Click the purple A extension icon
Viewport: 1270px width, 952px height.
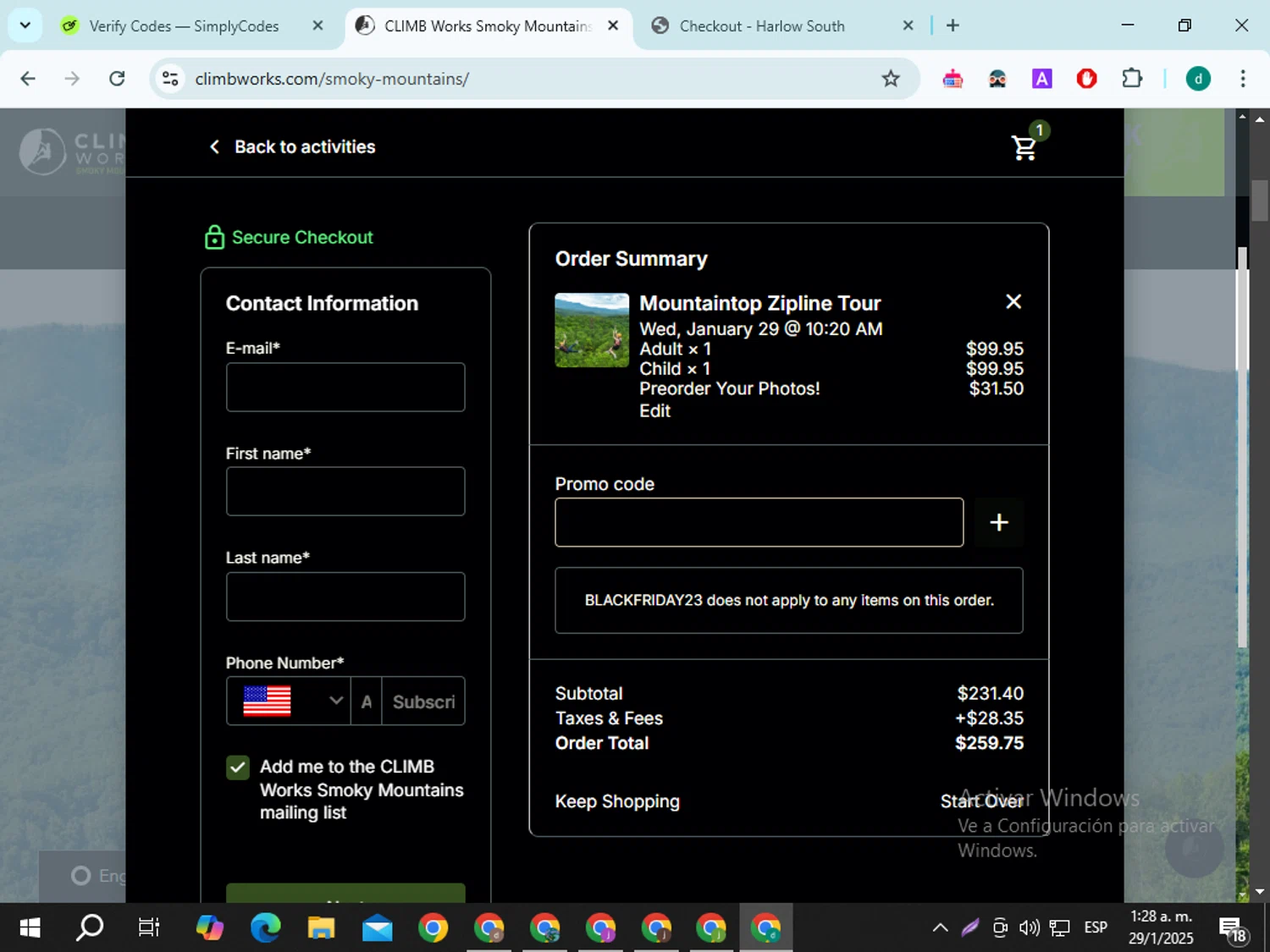[x=1042, y=79]
